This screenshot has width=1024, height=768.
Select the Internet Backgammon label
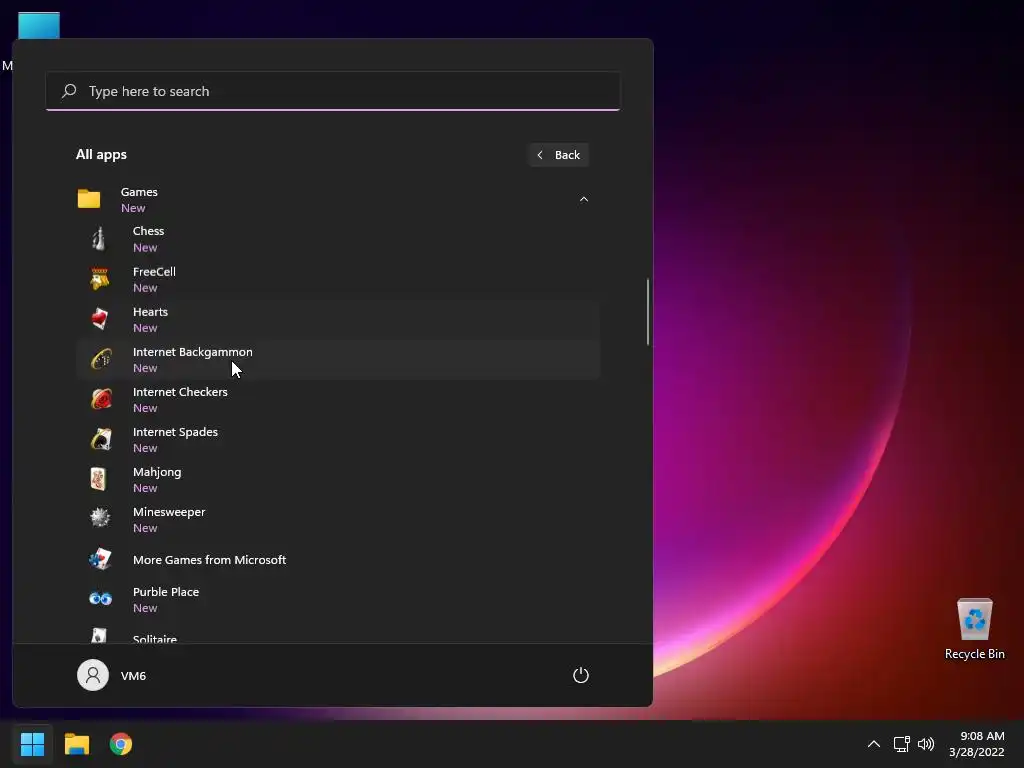click(x=193, y=352)
